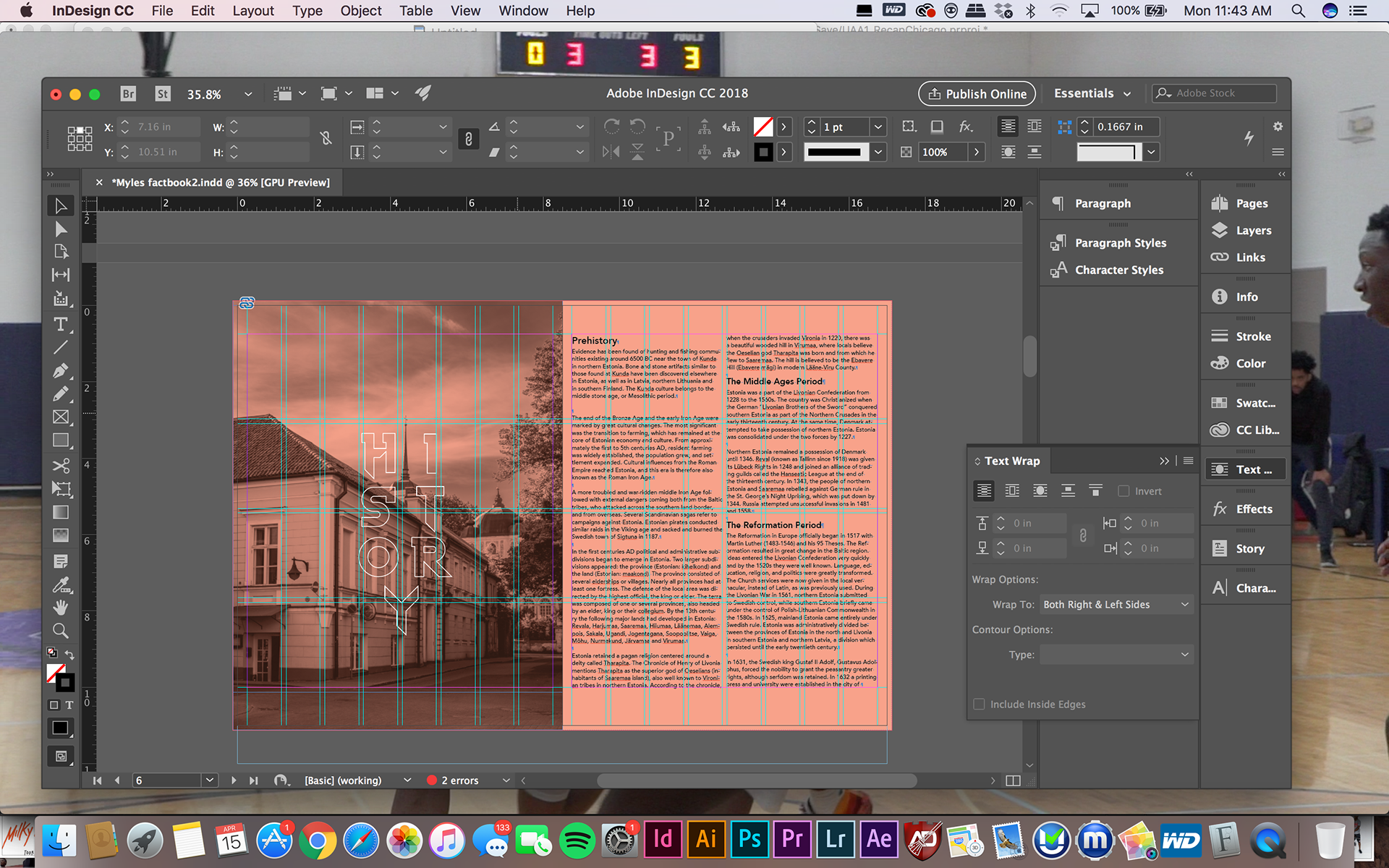The image size is (1389, 868).
Task: Select the Scissors tool
Action: click(61, 465)
